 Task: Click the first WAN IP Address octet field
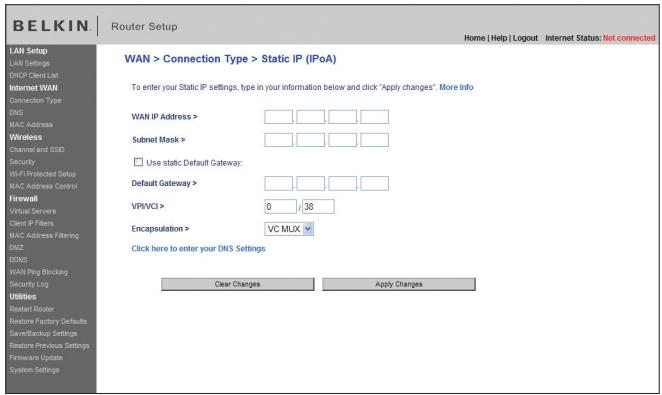click(x=279, y=117)
